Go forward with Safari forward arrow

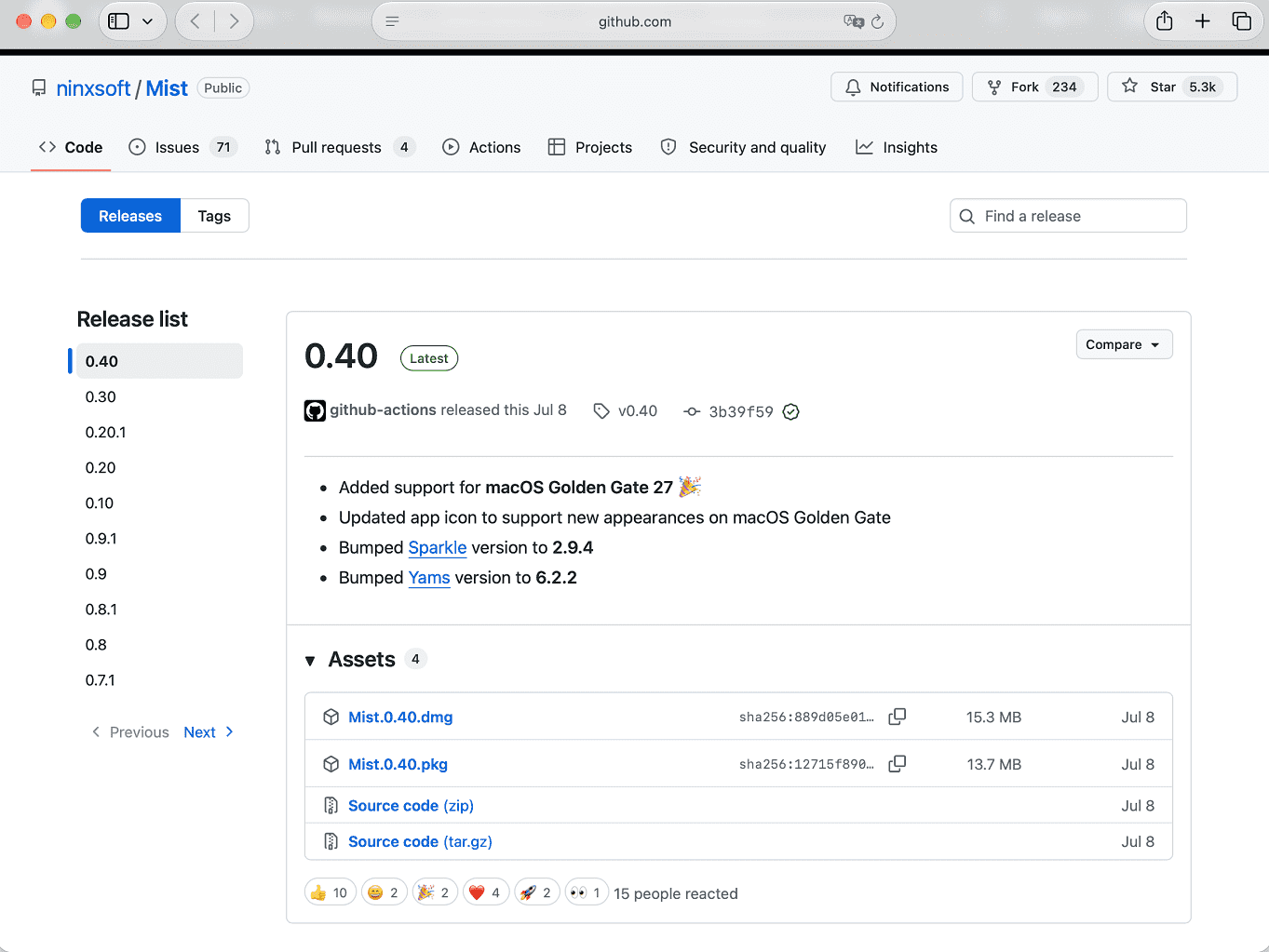(x=234, y=21)
